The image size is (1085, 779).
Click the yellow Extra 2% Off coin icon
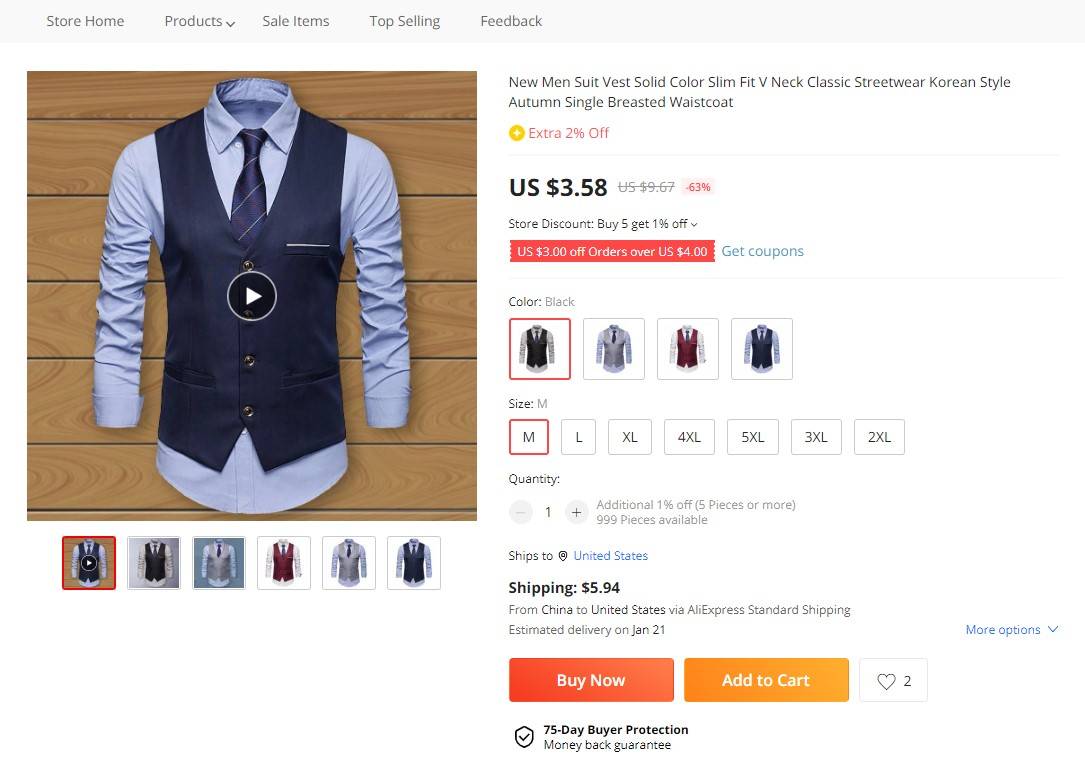click(x=516, y=133)
